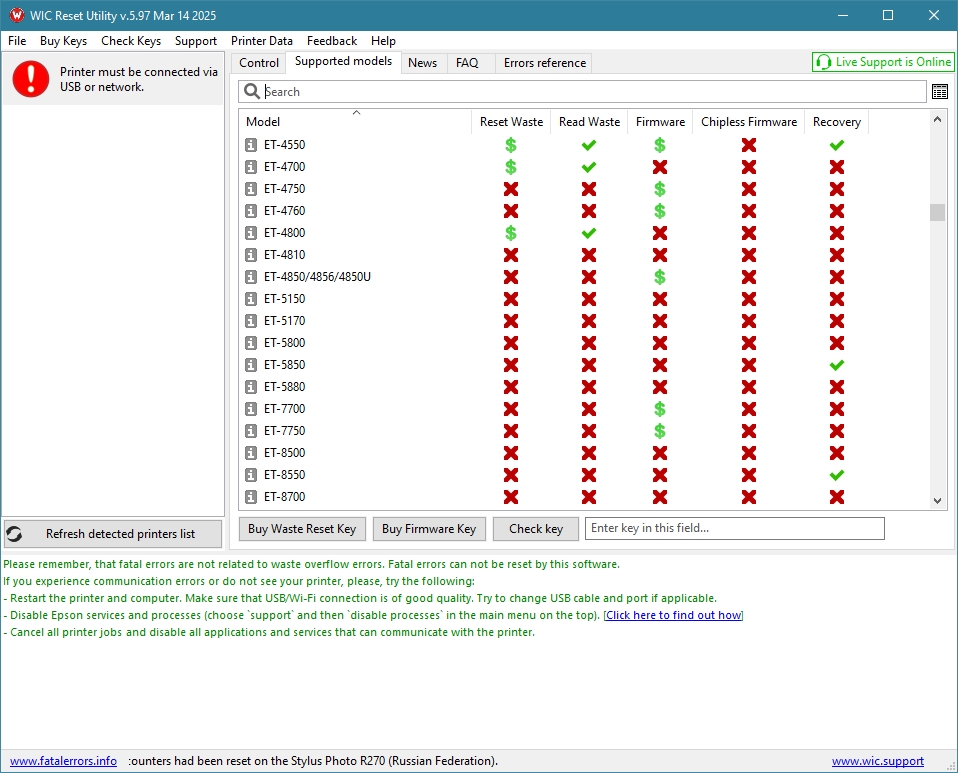The width and height of the screenshot is (958, 773).
Task: Switch to the Control tab
Action: 259,63
